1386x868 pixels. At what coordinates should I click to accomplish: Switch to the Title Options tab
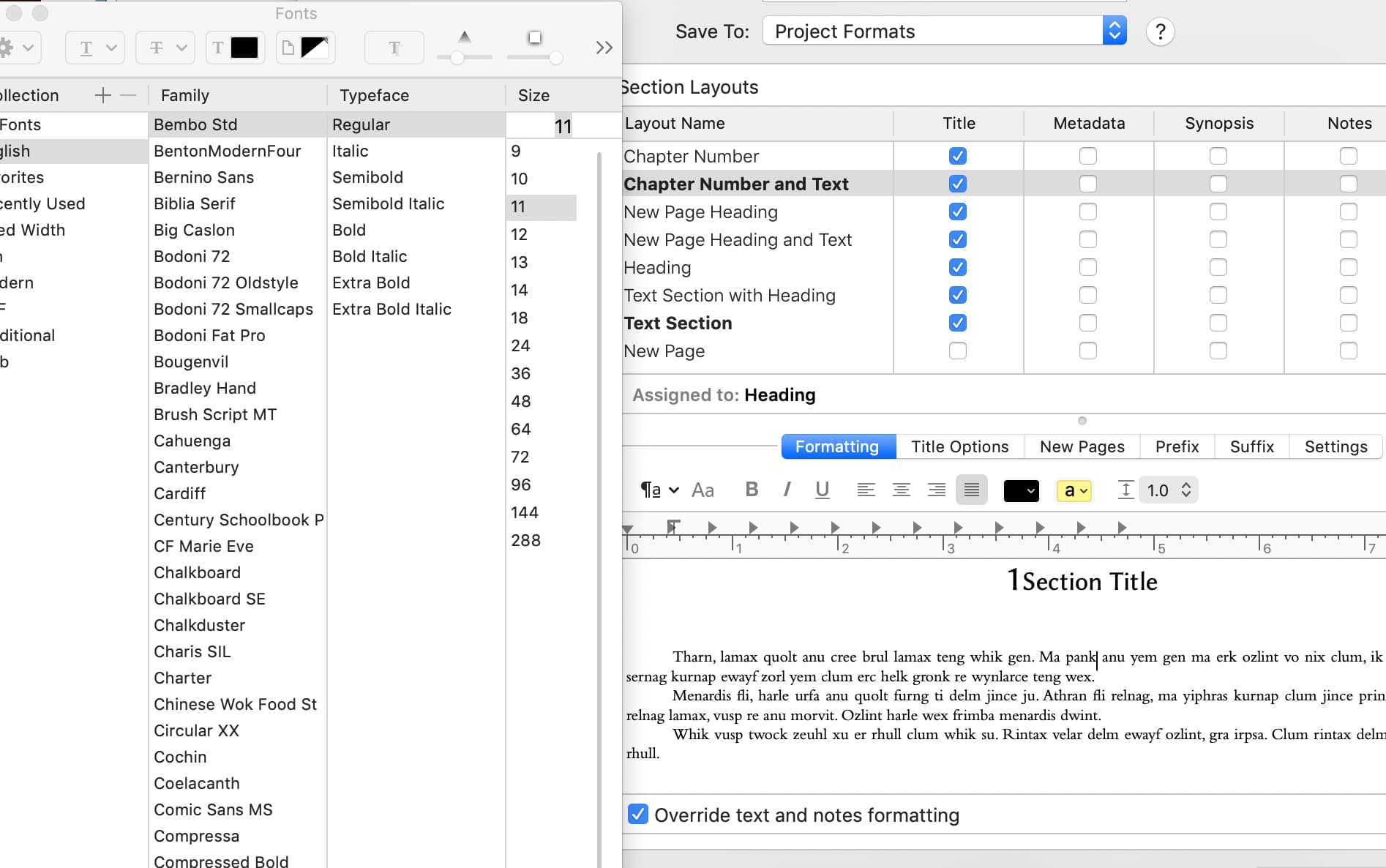(959, 446)
